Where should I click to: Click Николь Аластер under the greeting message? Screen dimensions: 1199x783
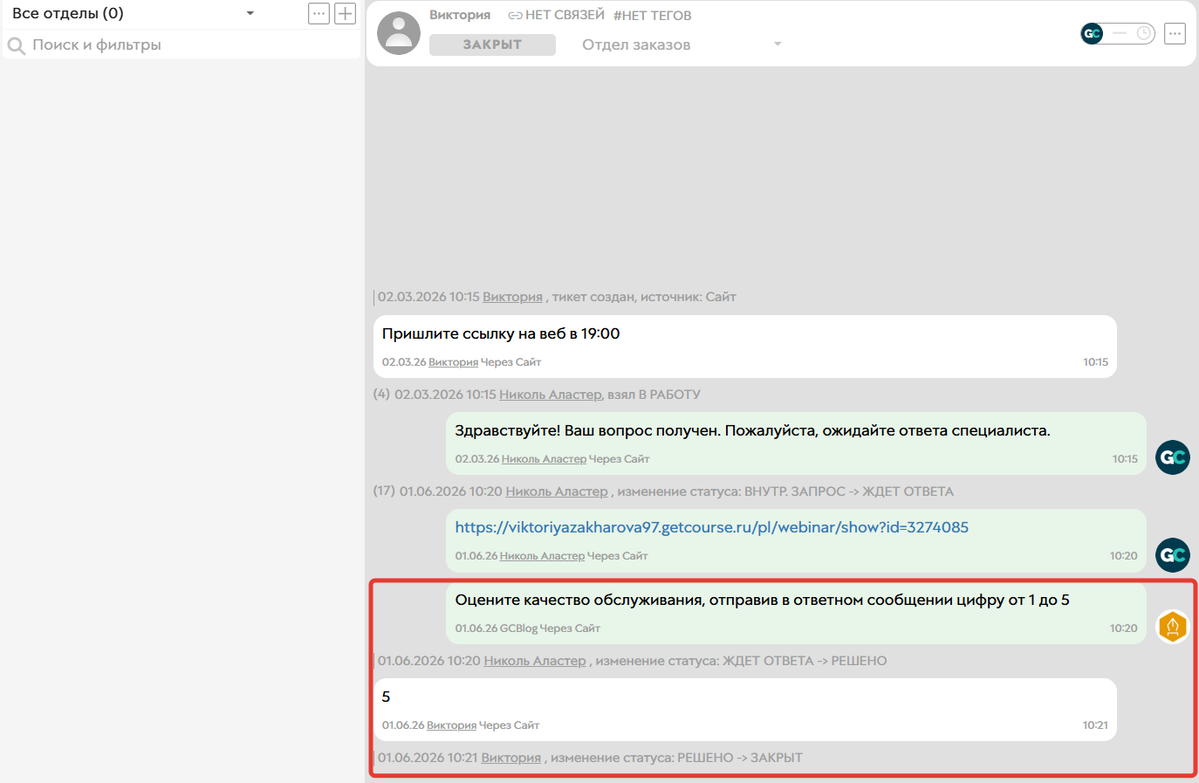click(x=544, y=459)
